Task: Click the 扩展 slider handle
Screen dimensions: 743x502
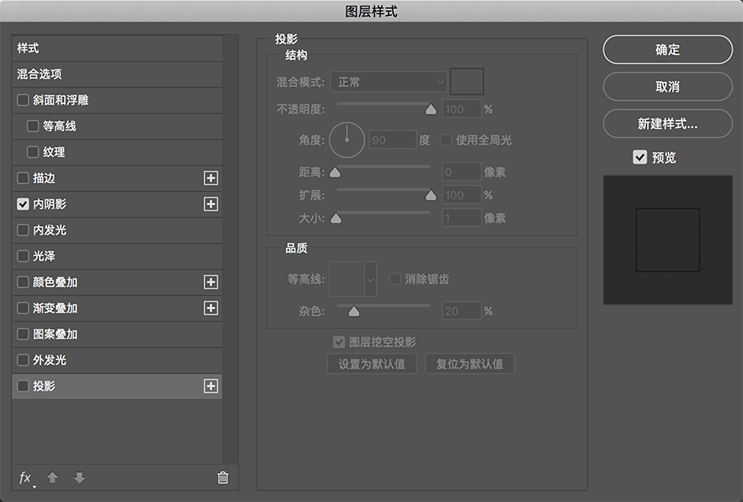Action: [x=431, y=195]
